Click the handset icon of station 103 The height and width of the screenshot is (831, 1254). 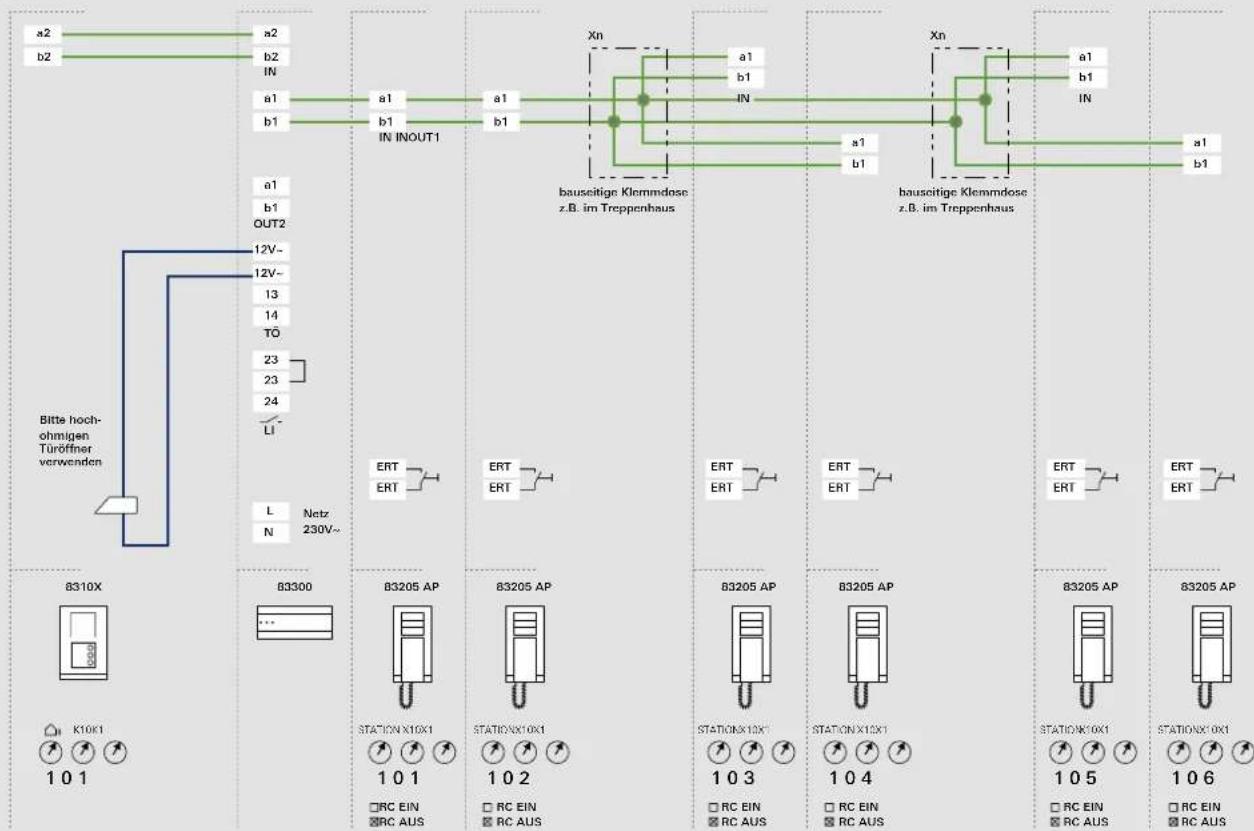(x=749, y=656)
